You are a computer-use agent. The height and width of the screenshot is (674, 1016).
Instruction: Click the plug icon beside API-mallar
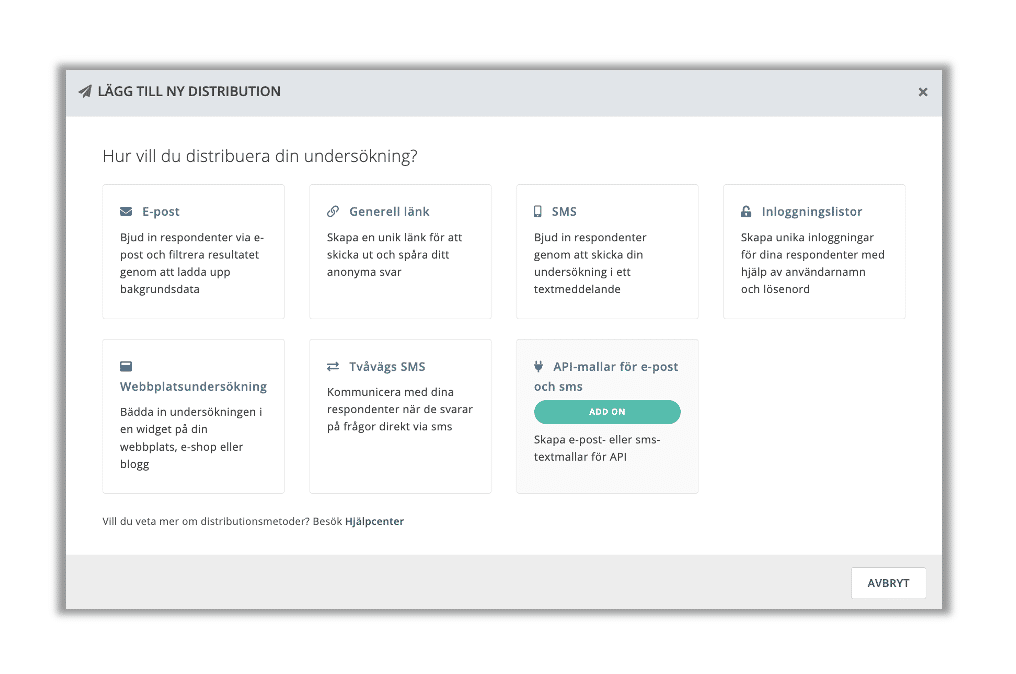[538, 366]
